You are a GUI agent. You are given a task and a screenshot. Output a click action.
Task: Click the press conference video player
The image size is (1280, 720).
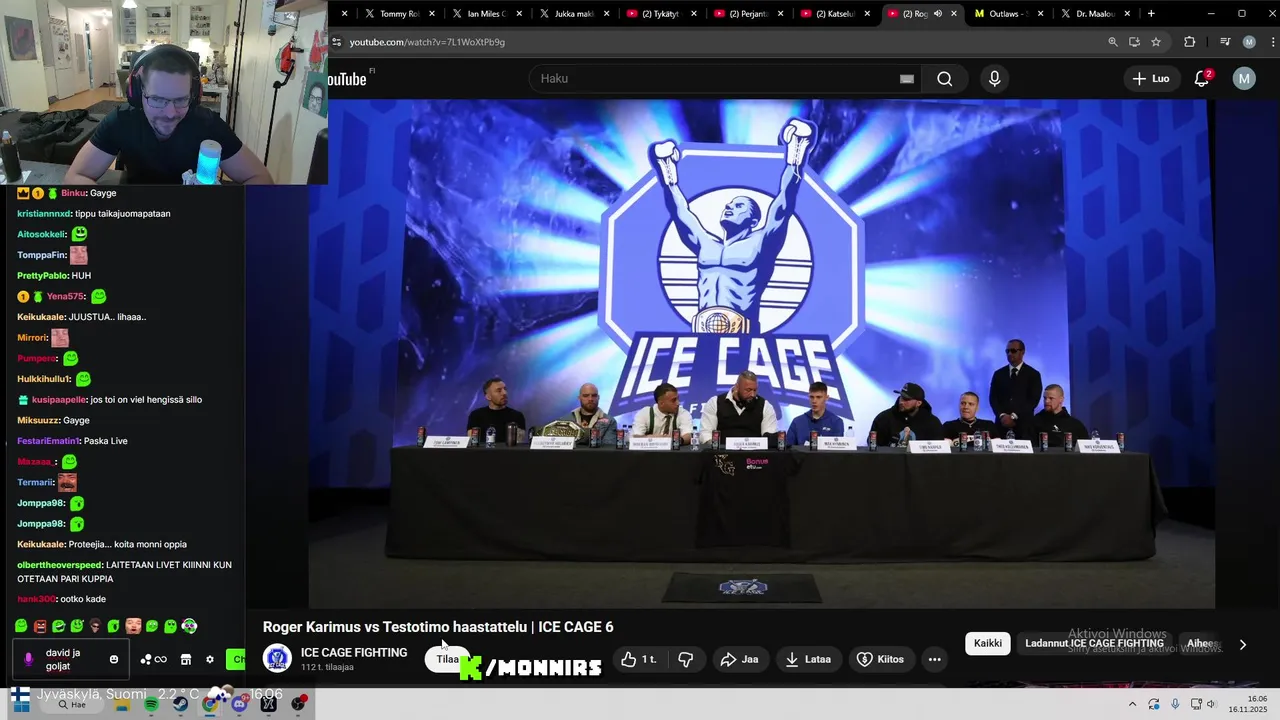pos(761,353)
